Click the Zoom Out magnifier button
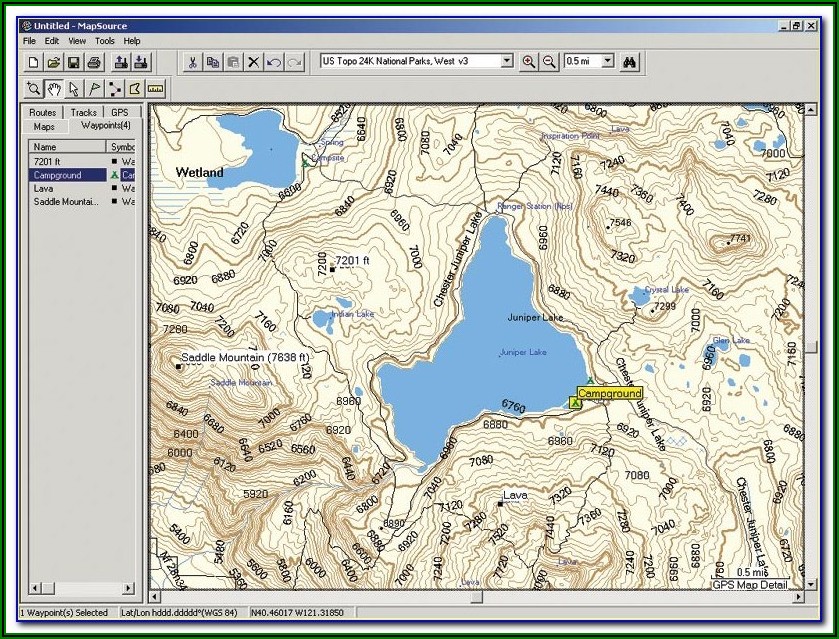The height and width of the screenshot is (639, 839). [x=549, y=62]
